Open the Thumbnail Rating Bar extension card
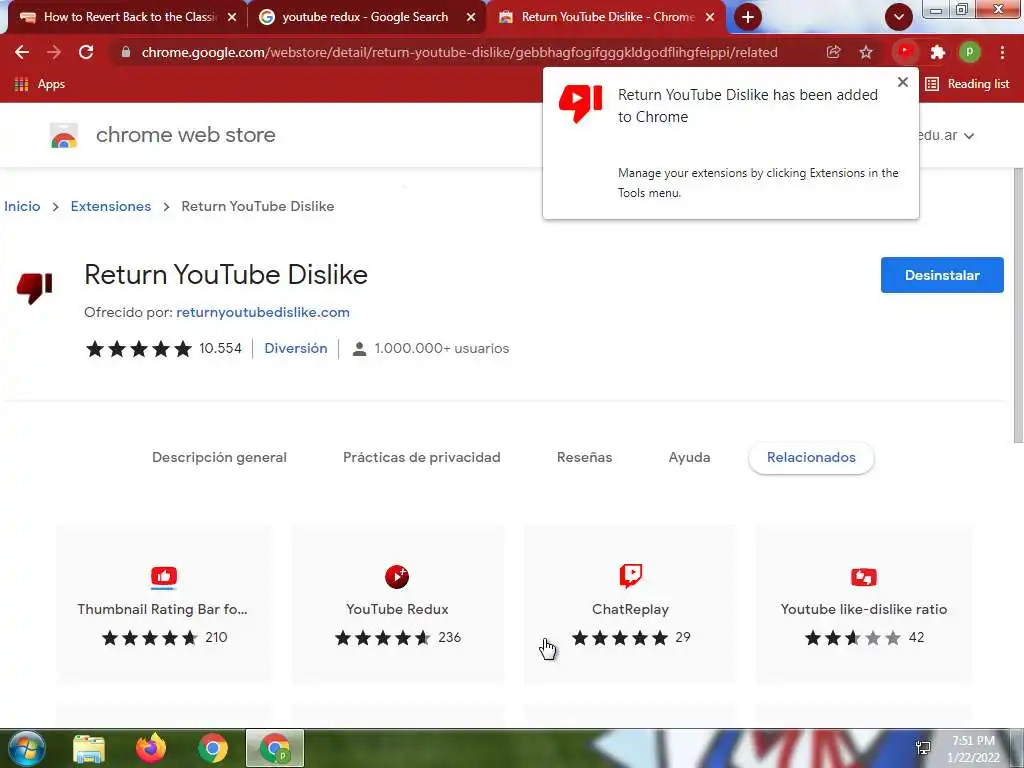Viewport: 1024px width, 768px height. click(163, 604)
